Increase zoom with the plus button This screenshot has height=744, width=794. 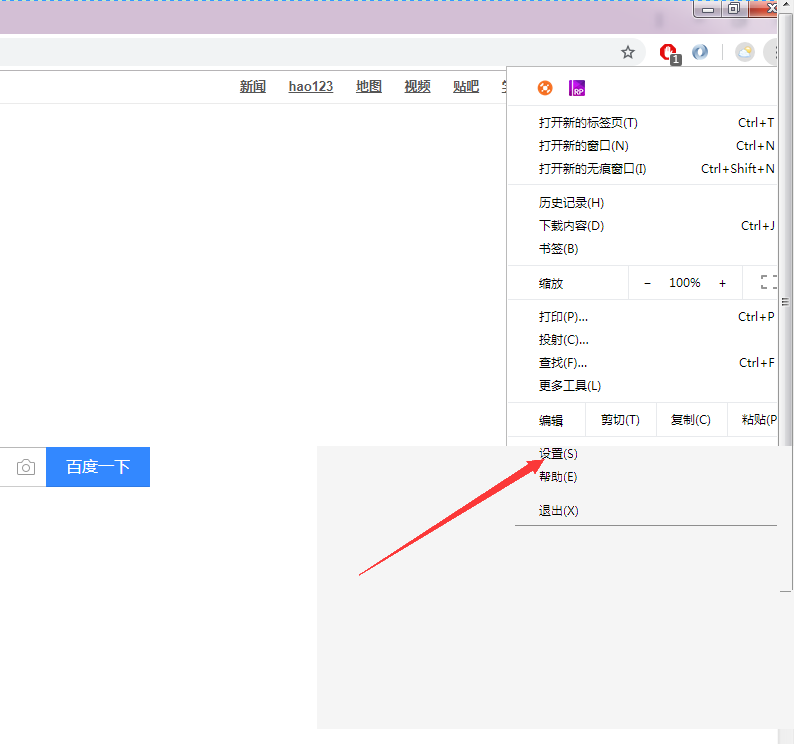click(723, 283)
